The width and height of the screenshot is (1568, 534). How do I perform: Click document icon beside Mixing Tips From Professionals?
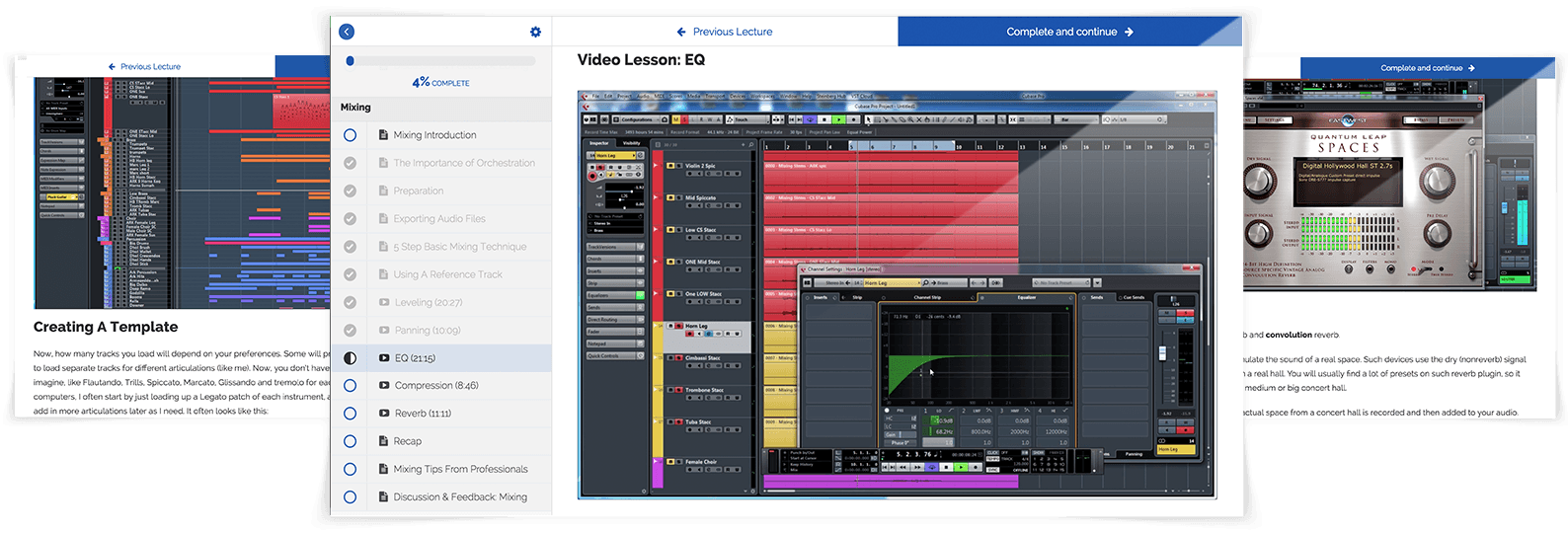point(384,469)
